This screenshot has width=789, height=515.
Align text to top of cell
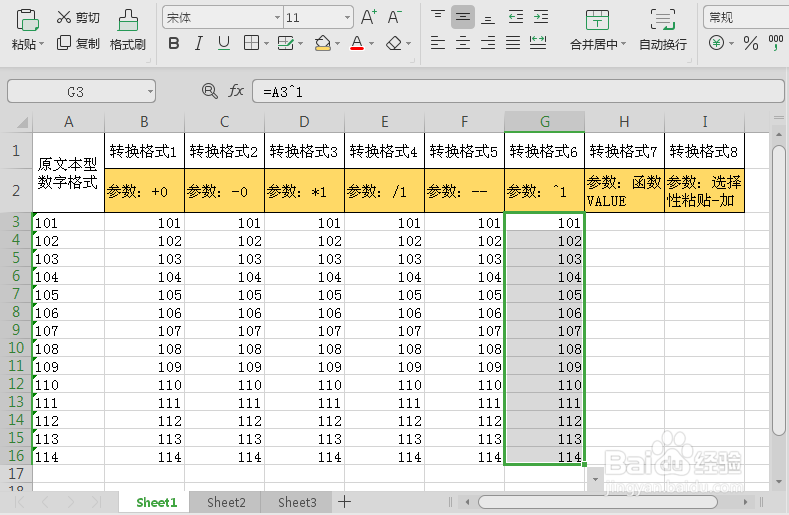(x=438, y=17)
